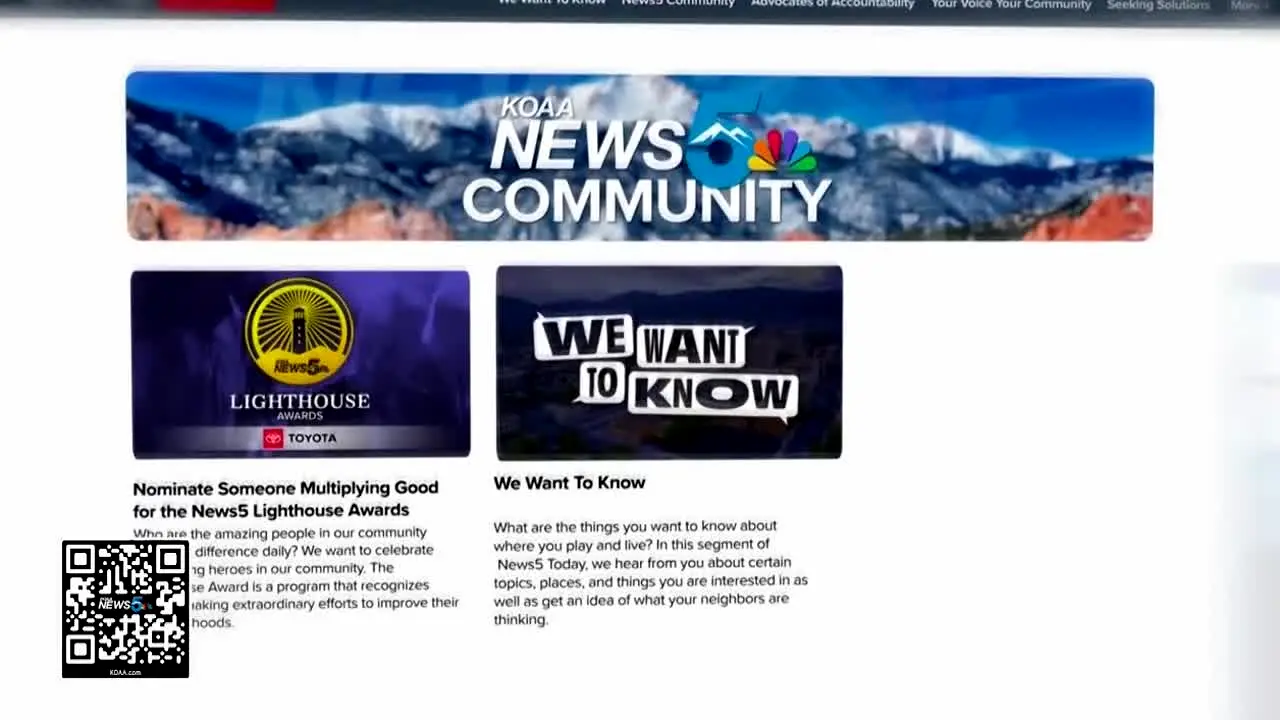Go to Seeking Solutions in navigation bar
Screen dimensions: 1280x720
(1158, 5)
